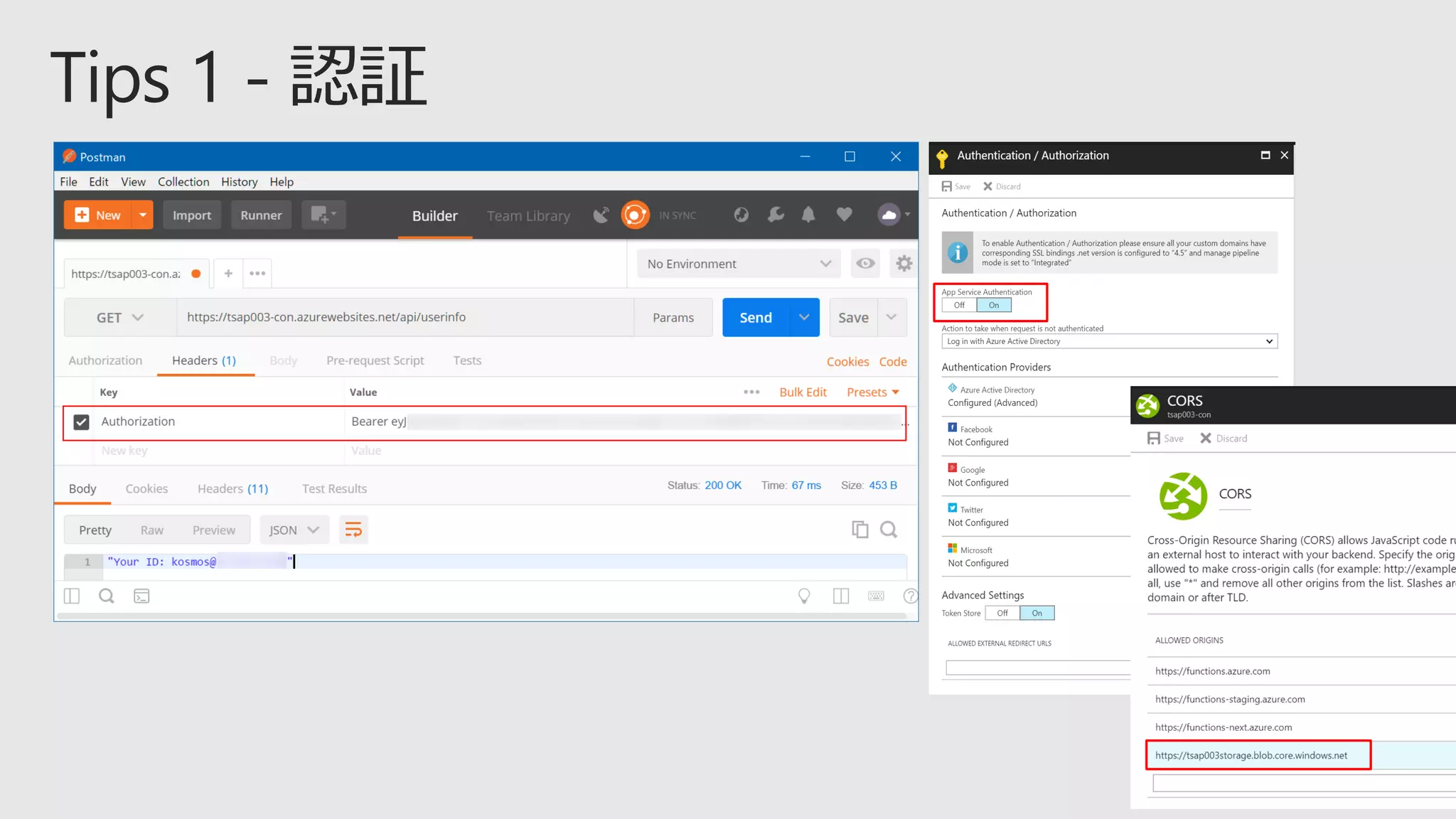Click the copy response icon
Screen dimensions: 1456x819
[x=860, y=530]
